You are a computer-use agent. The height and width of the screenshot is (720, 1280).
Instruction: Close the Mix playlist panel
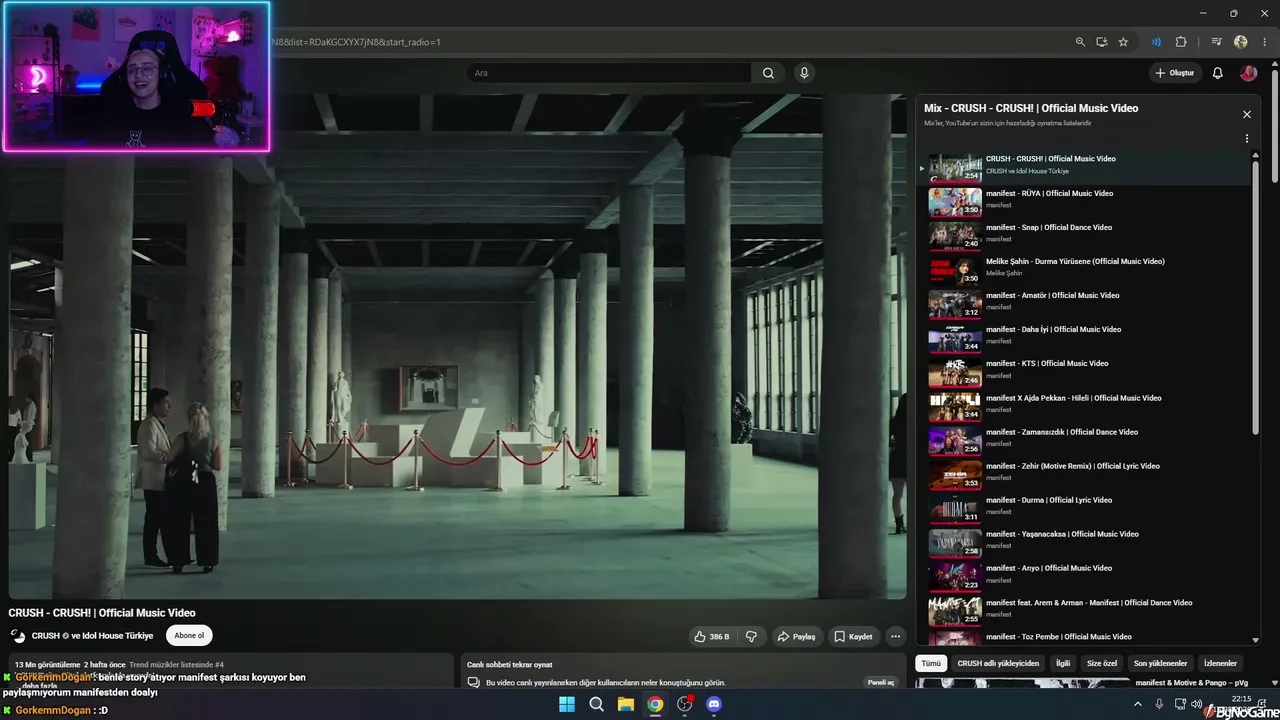pos(1247,114)
